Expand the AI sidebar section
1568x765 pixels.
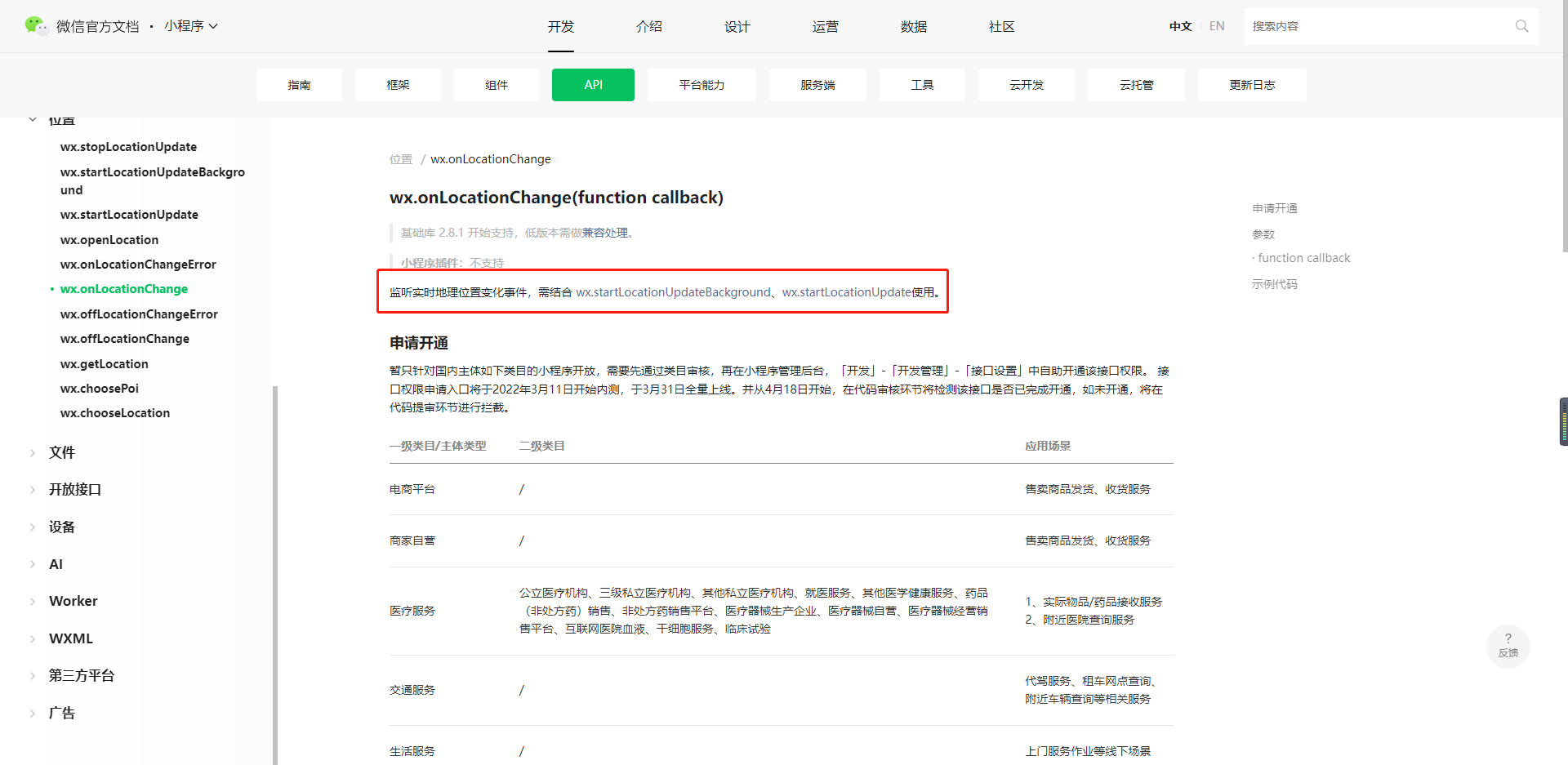point(33,564)
